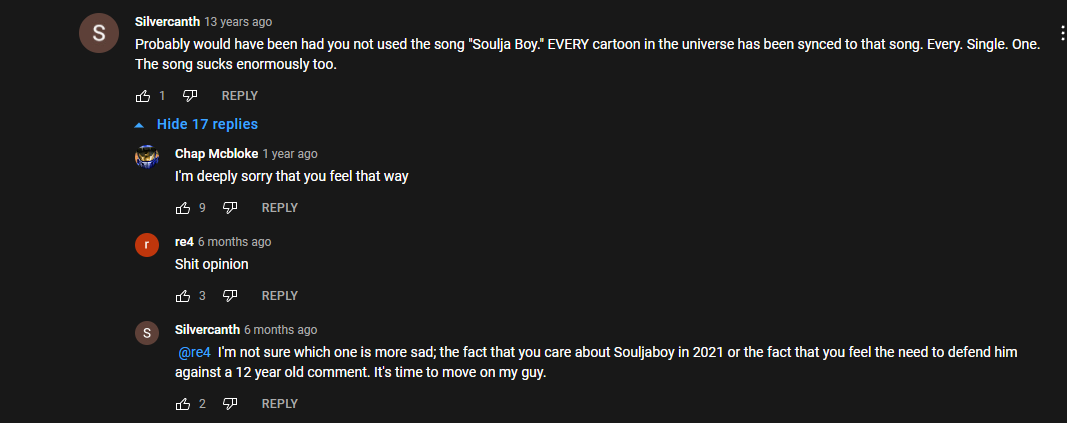Dislike re4's reply

click(230, 296)
